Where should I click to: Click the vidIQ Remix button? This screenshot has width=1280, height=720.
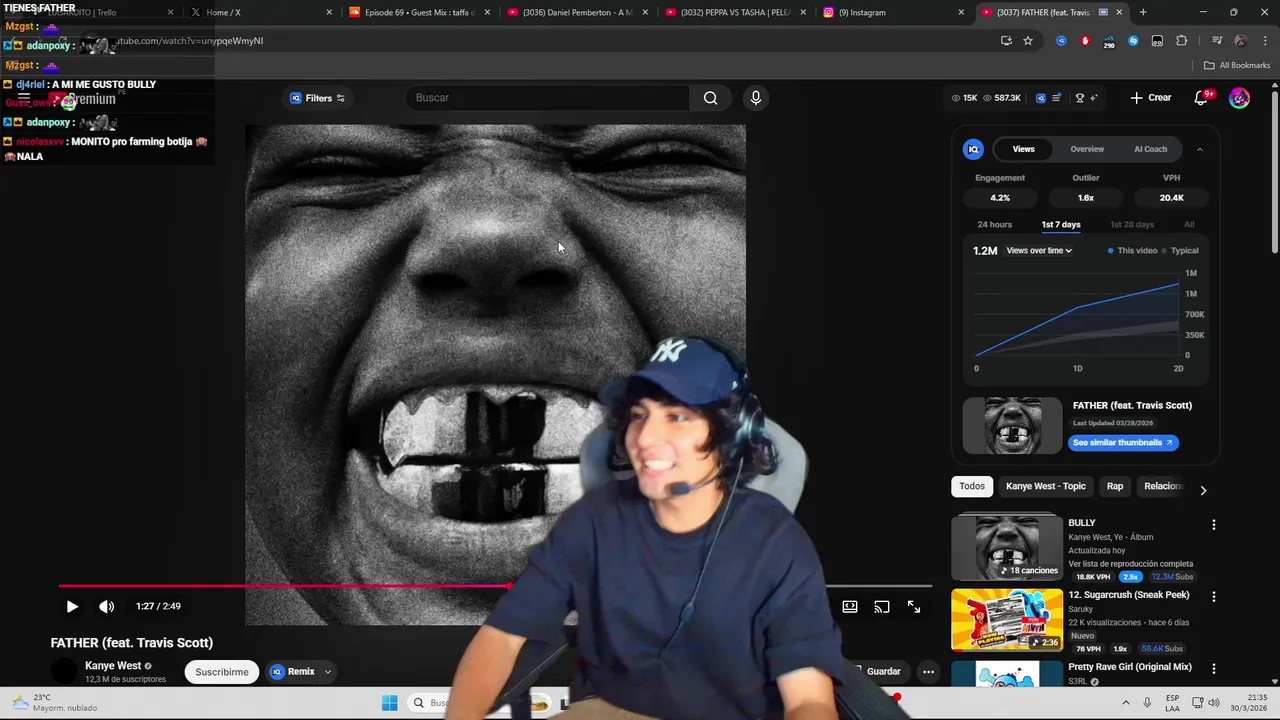point(292,672)
